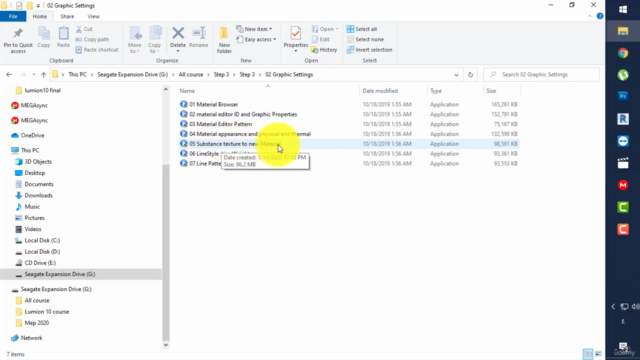The image size is (640, 360).
Task: Sort by the Name column header
Action: coord(187,91)
